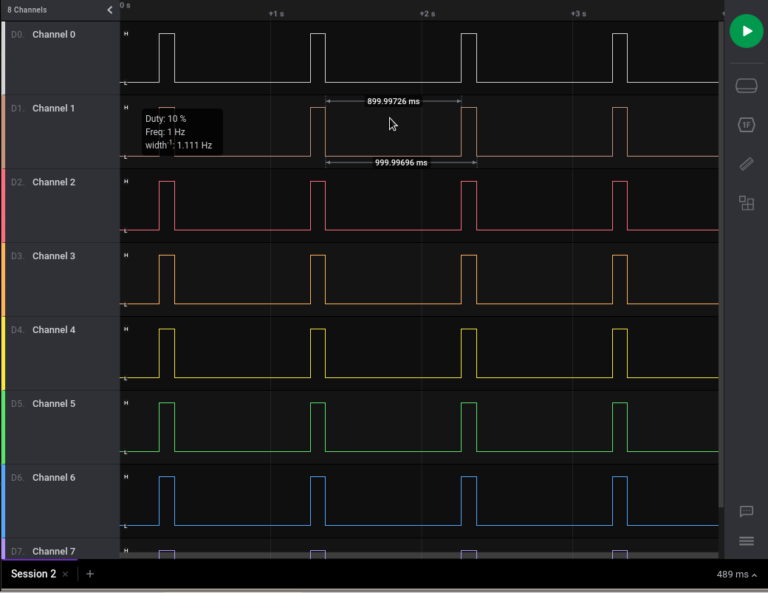Image resolution: width=768 pixels, height=593 pixels.
Task: Click the +2 s timeline ruler marker
Action: coord(426,14)
